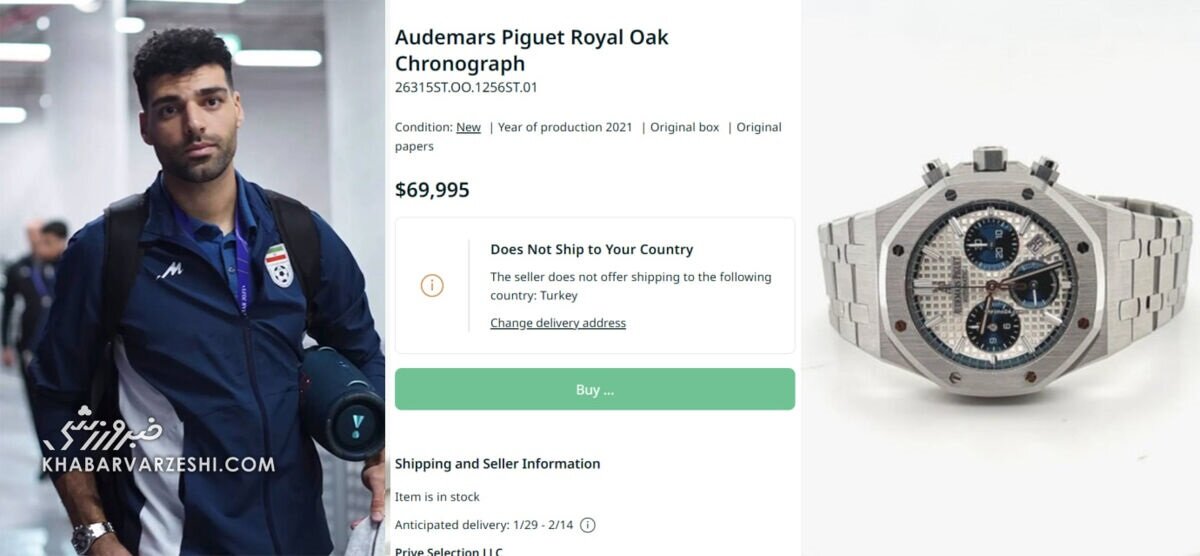This screenshot has height=556, width=1200.
Task: Click the KHABARVARZESHI.COM watermark text
Action: (x=158, y=464)
